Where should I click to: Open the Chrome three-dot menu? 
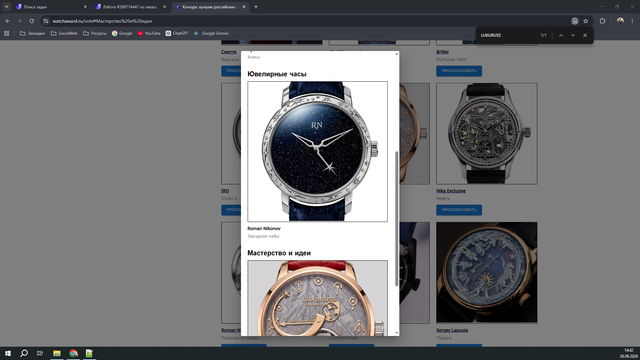pyautogui.click(x=632, y=21)
